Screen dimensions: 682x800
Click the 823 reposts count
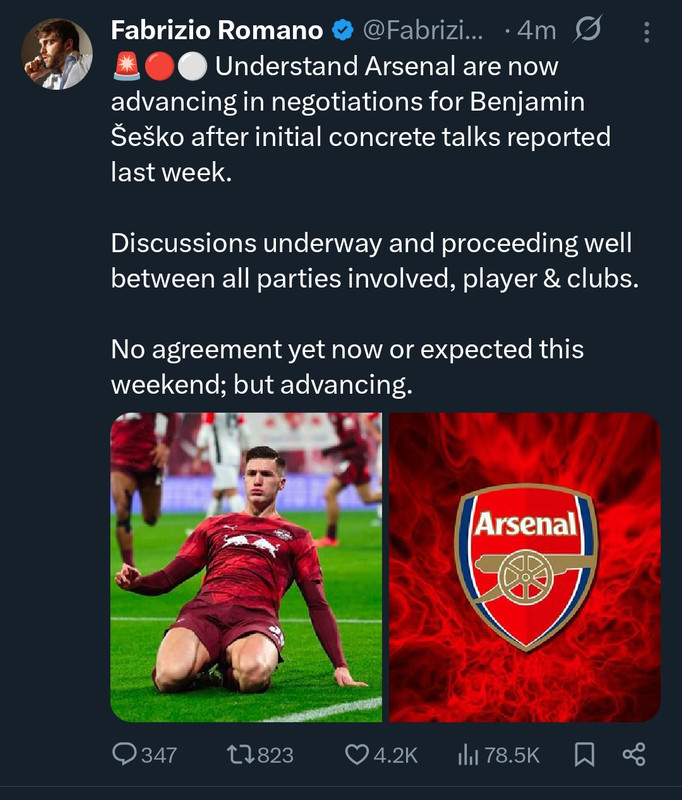(276, 755)
